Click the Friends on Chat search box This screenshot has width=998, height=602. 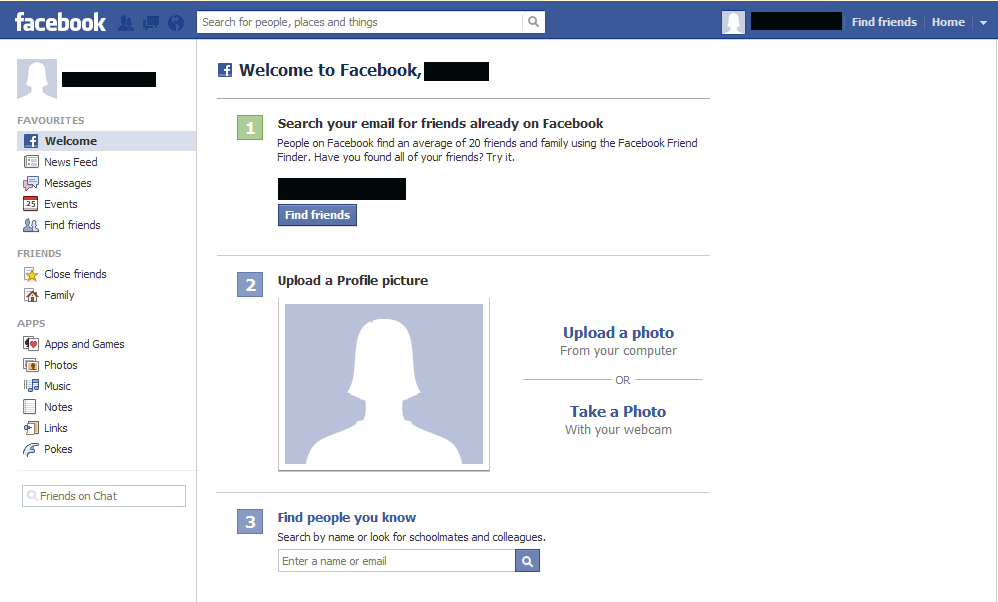coord(103,495)
